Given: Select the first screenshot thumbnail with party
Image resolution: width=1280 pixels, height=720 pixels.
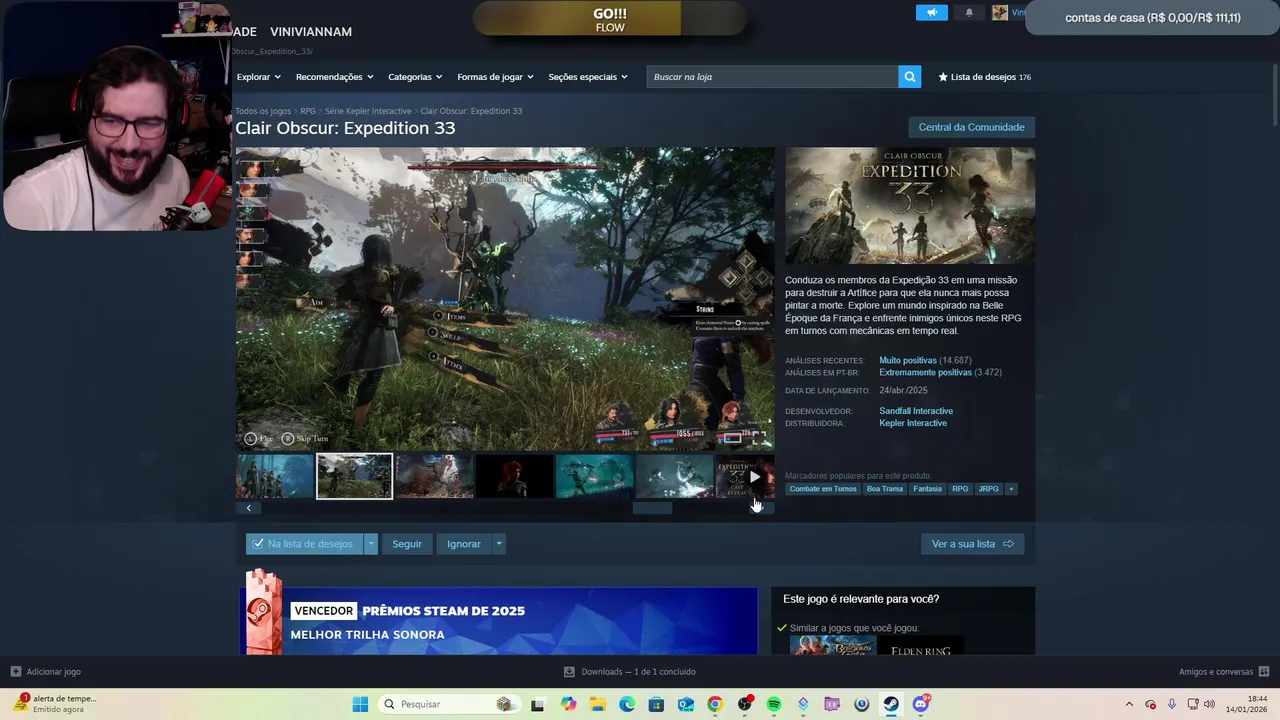Looking at the screenshot, I should click(275, 477).
